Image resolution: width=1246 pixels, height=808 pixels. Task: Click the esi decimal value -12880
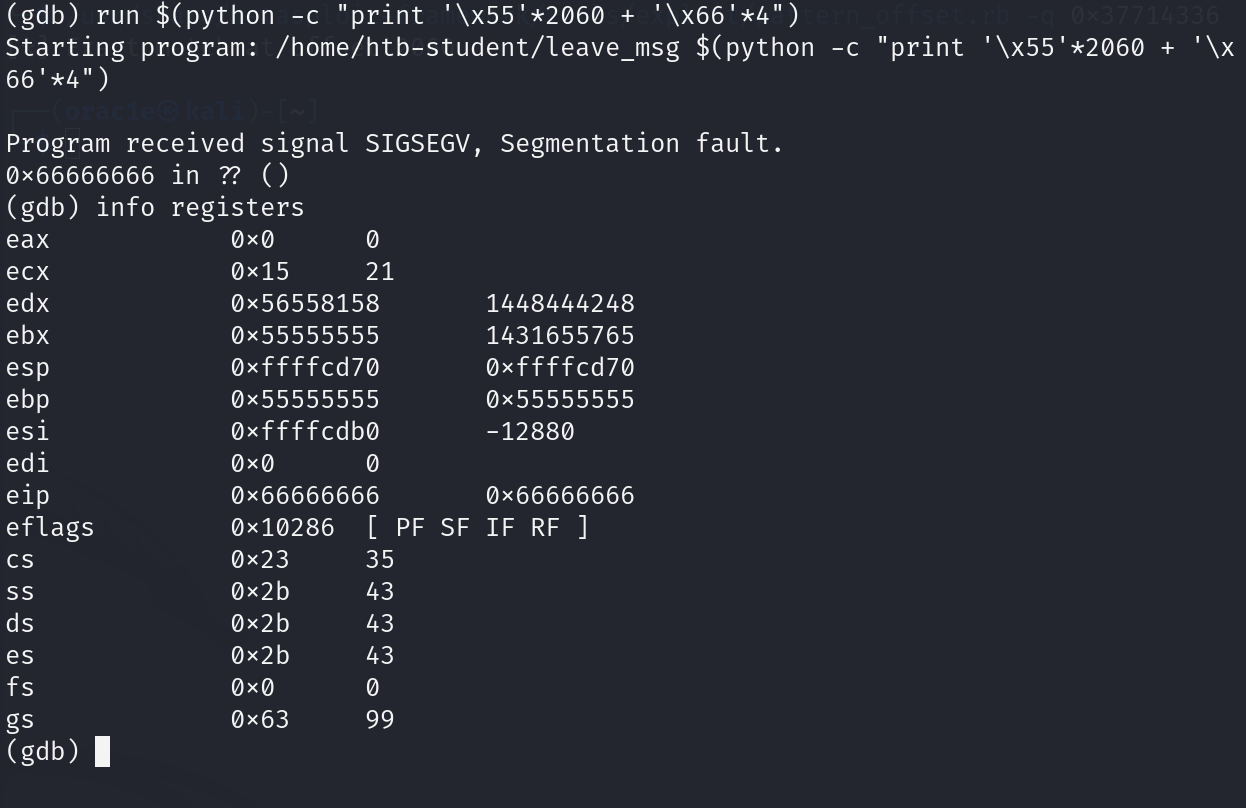(x=530, y=431)
